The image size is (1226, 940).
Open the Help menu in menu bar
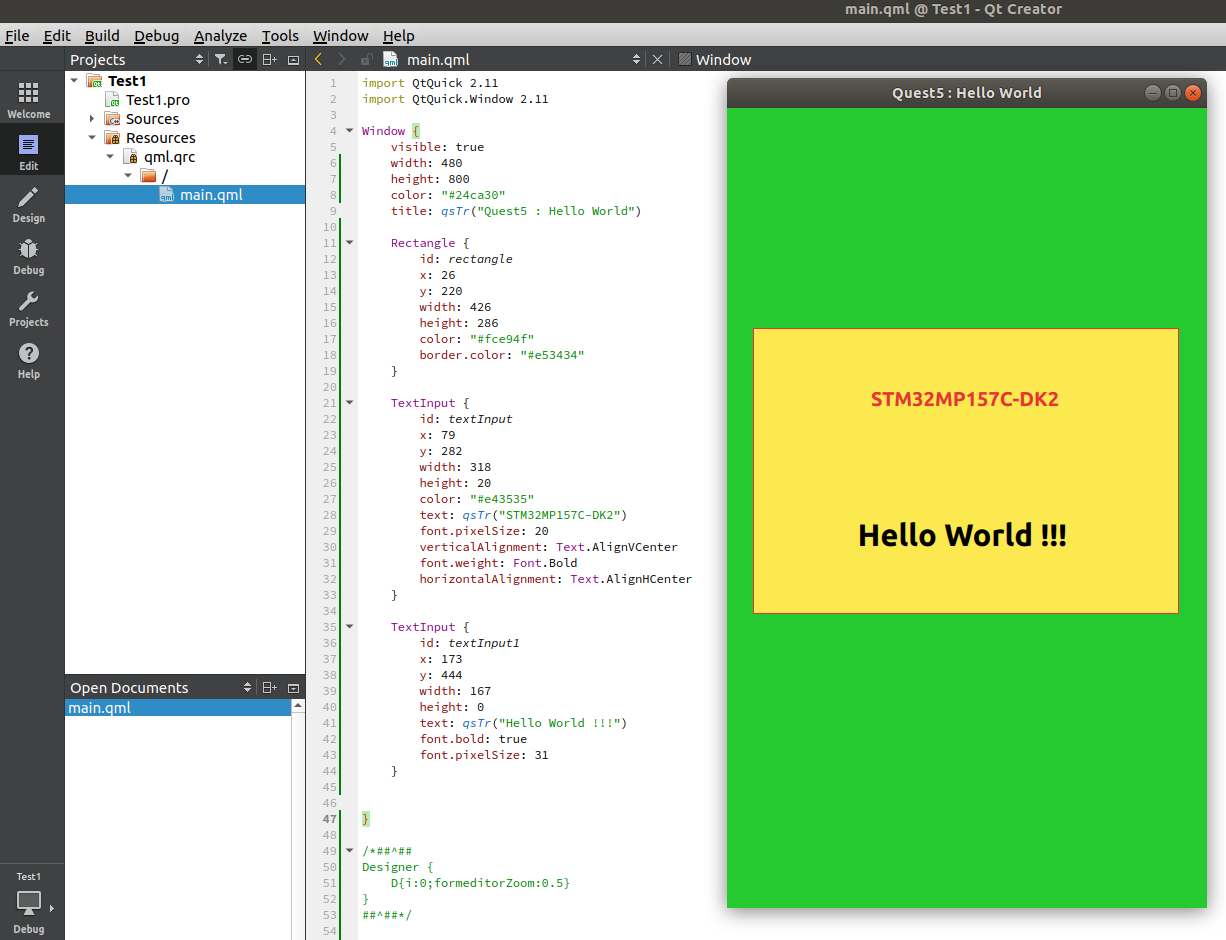pyautogui.click(x=399, y=36)
